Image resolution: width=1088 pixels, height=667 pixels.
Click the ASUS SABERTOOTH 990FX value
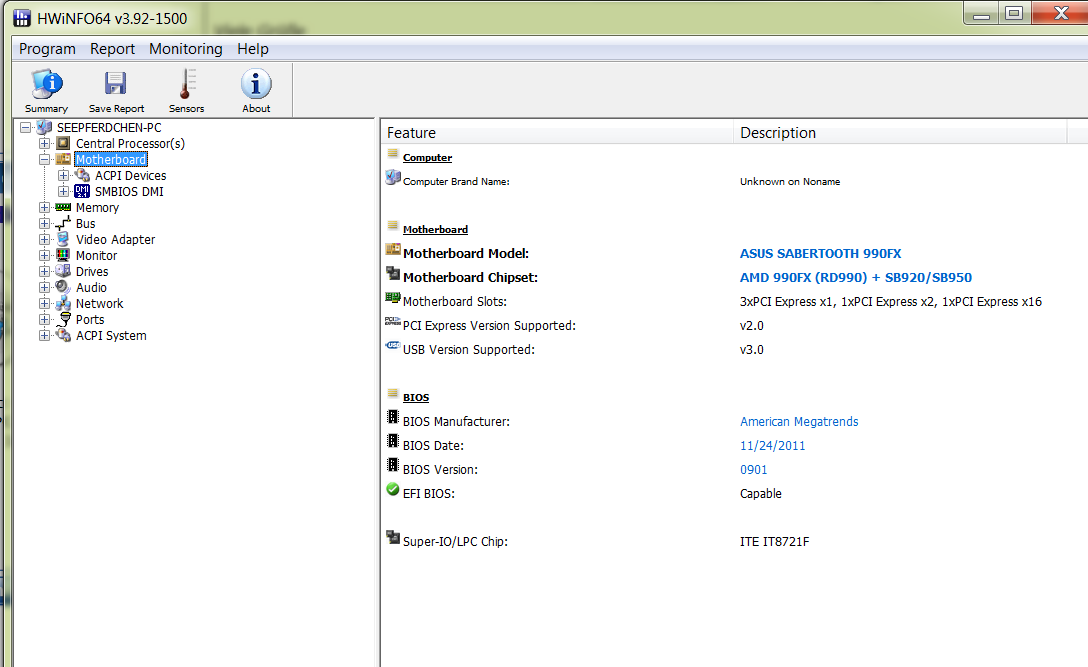tap(820, 253)
